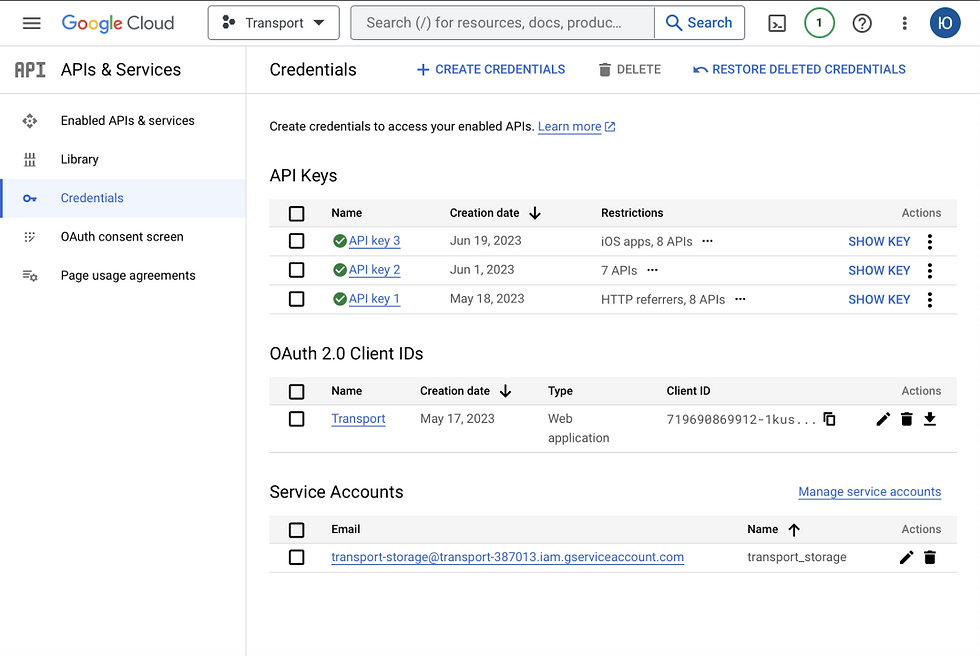Screen dimensions: 980x656
Task: Click the green check next to API key 3
Action: pyautogui.click(x=339, y=241)
